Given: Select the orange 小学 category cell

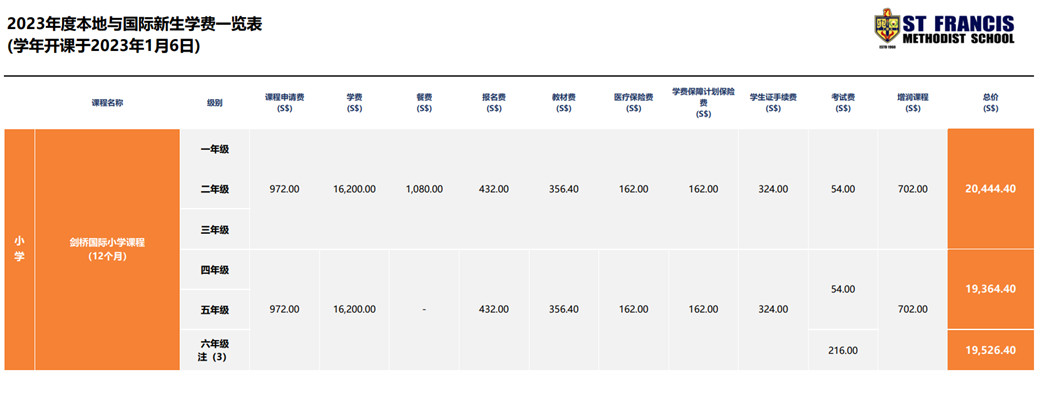Looking at the screenshot, I should (19, 249).
